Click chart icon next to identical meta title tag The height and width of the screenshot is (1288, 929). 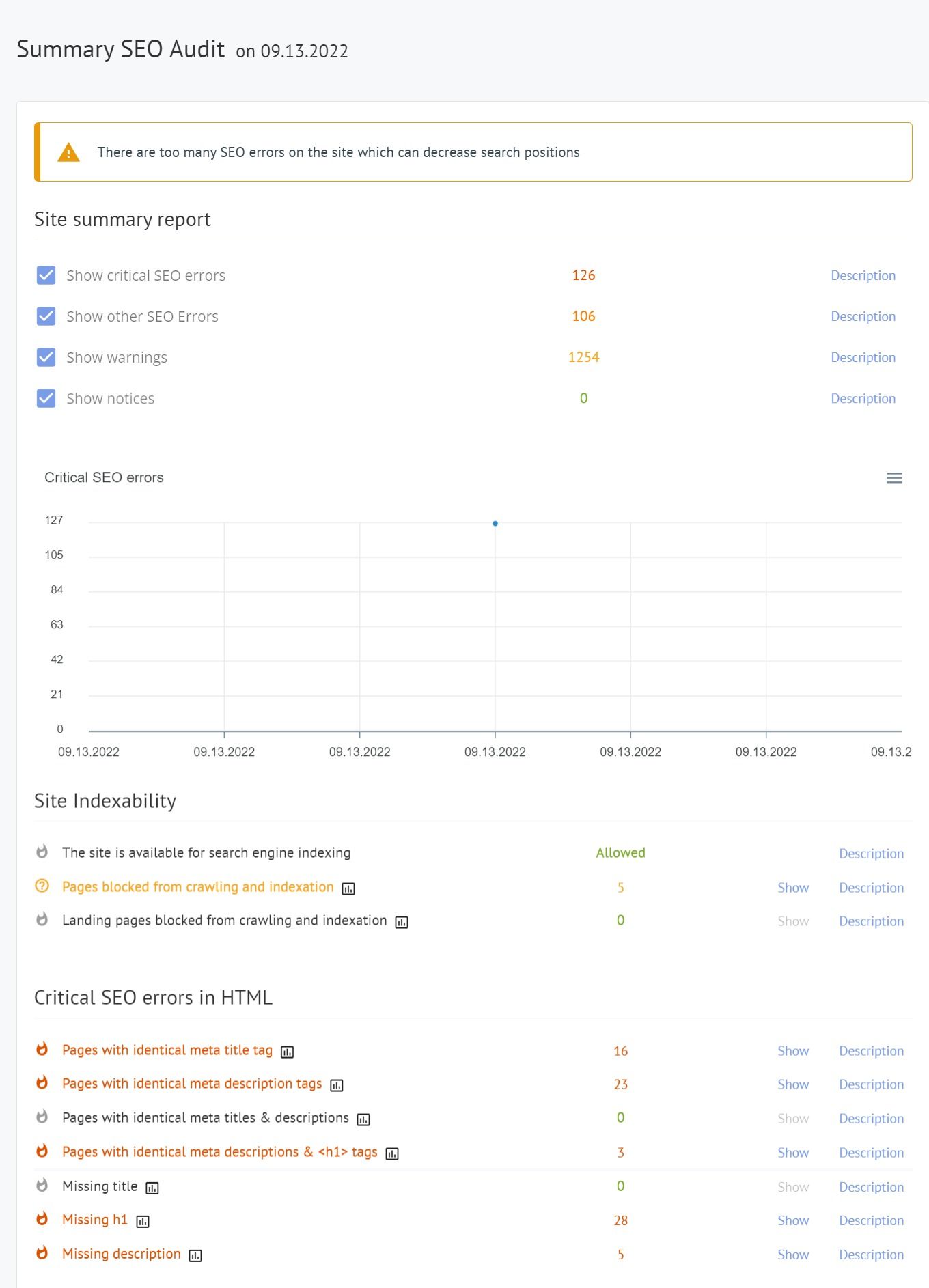click(288, 1052)
